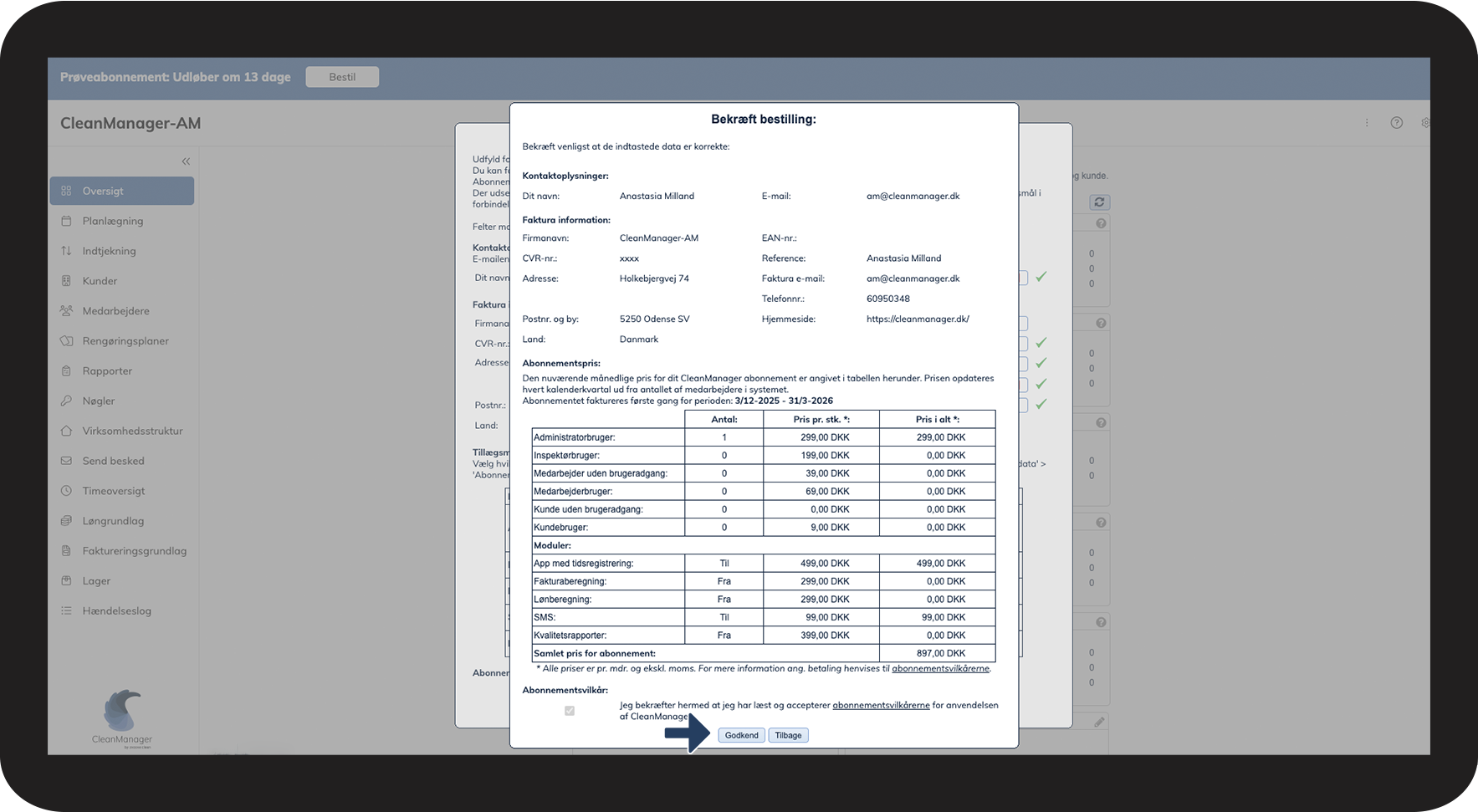Open the three-dot more options menu
The height and width of the screenshot is (812, 1478).
click(x=1367, y=123)
